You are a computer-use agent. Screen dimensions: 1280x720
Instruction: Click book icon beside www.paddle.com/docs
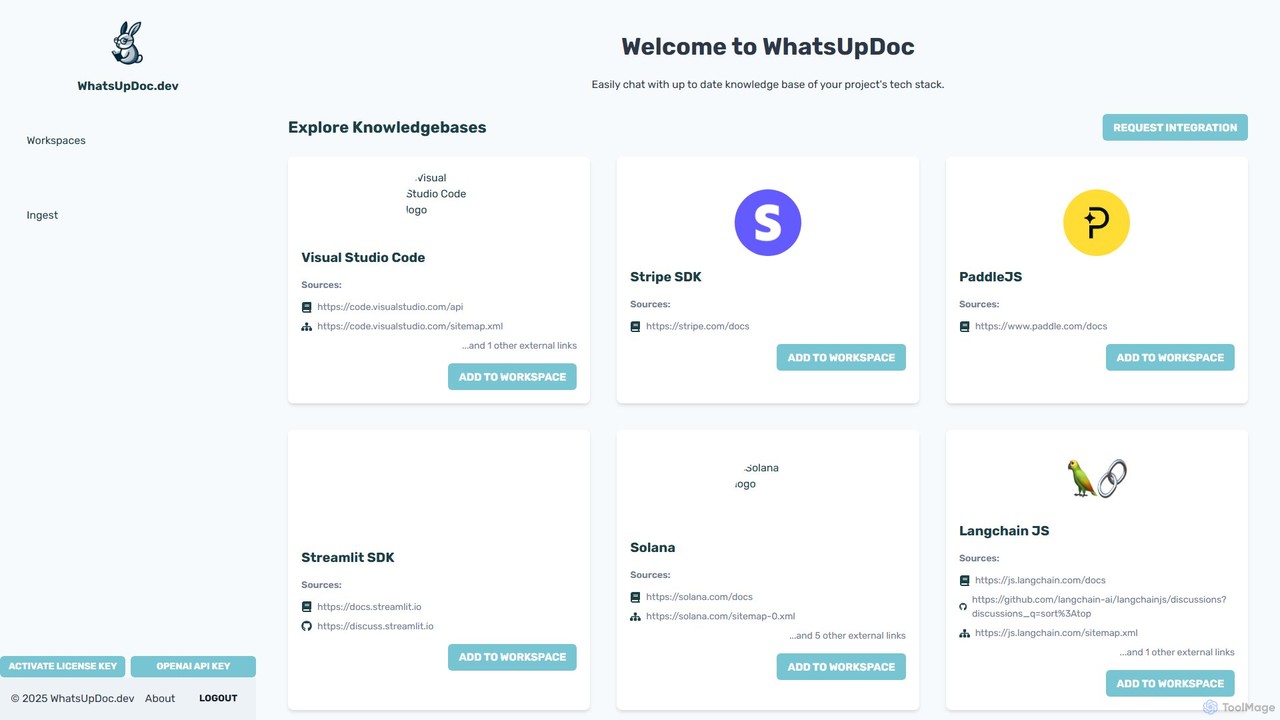[965, 326]
